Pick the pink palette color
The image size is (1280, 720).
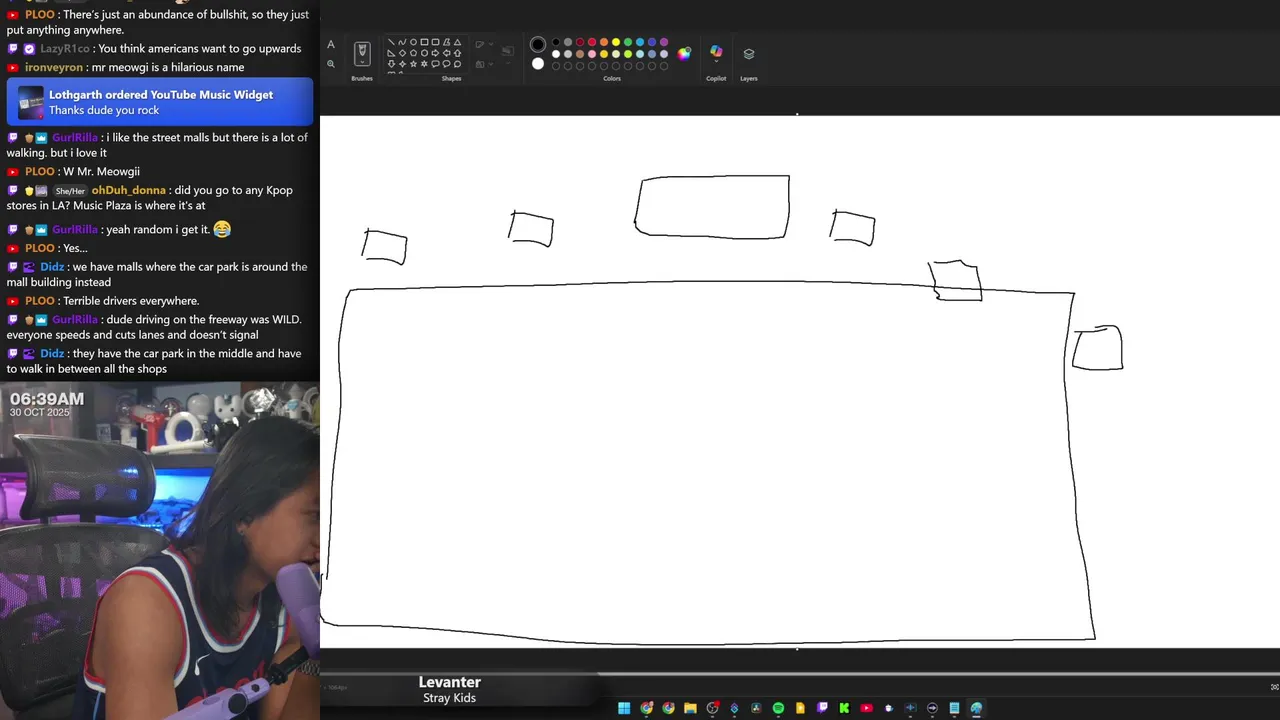592,54
